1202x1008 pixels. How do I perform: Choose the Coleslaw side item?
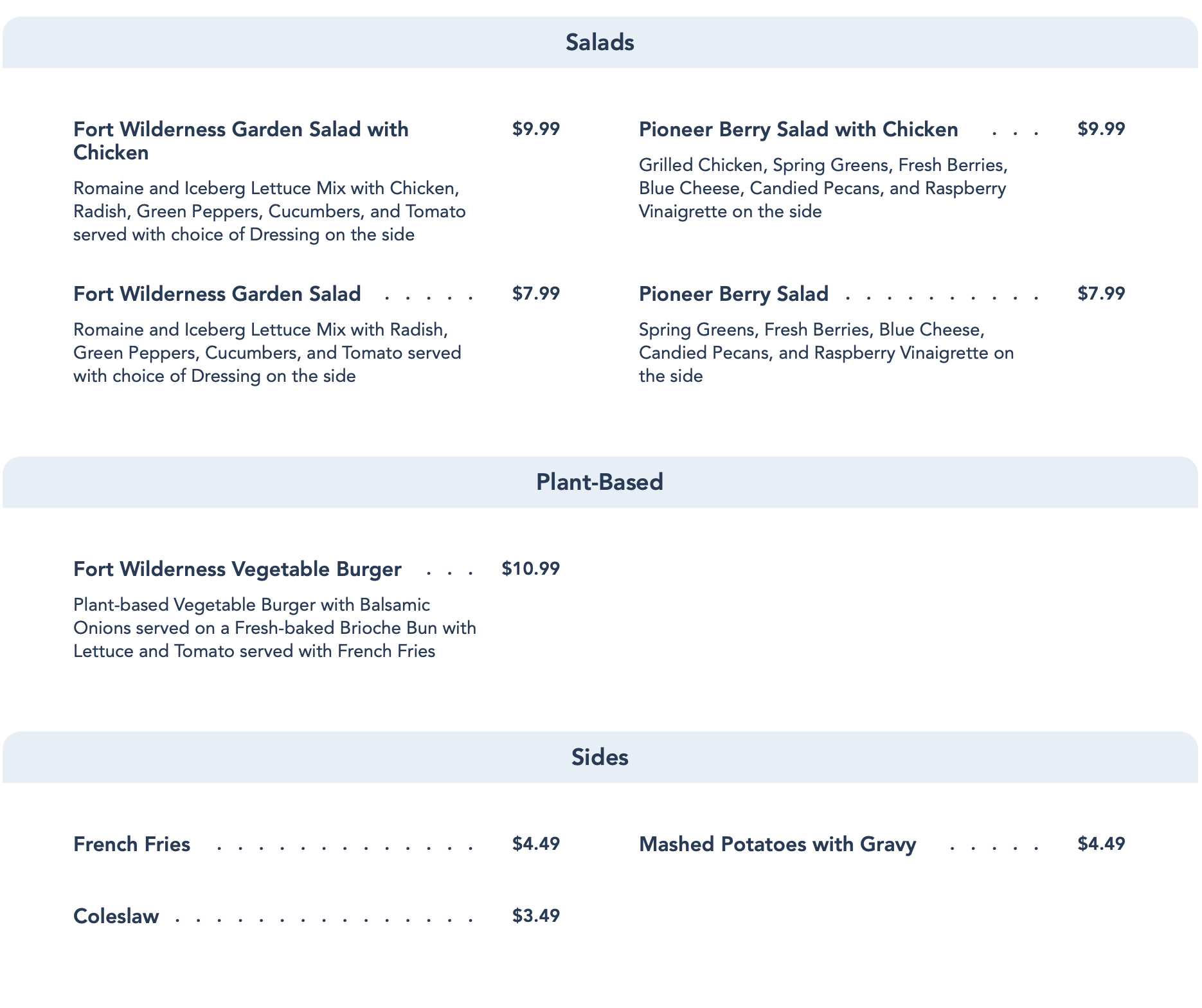click(x=116, y=916)
